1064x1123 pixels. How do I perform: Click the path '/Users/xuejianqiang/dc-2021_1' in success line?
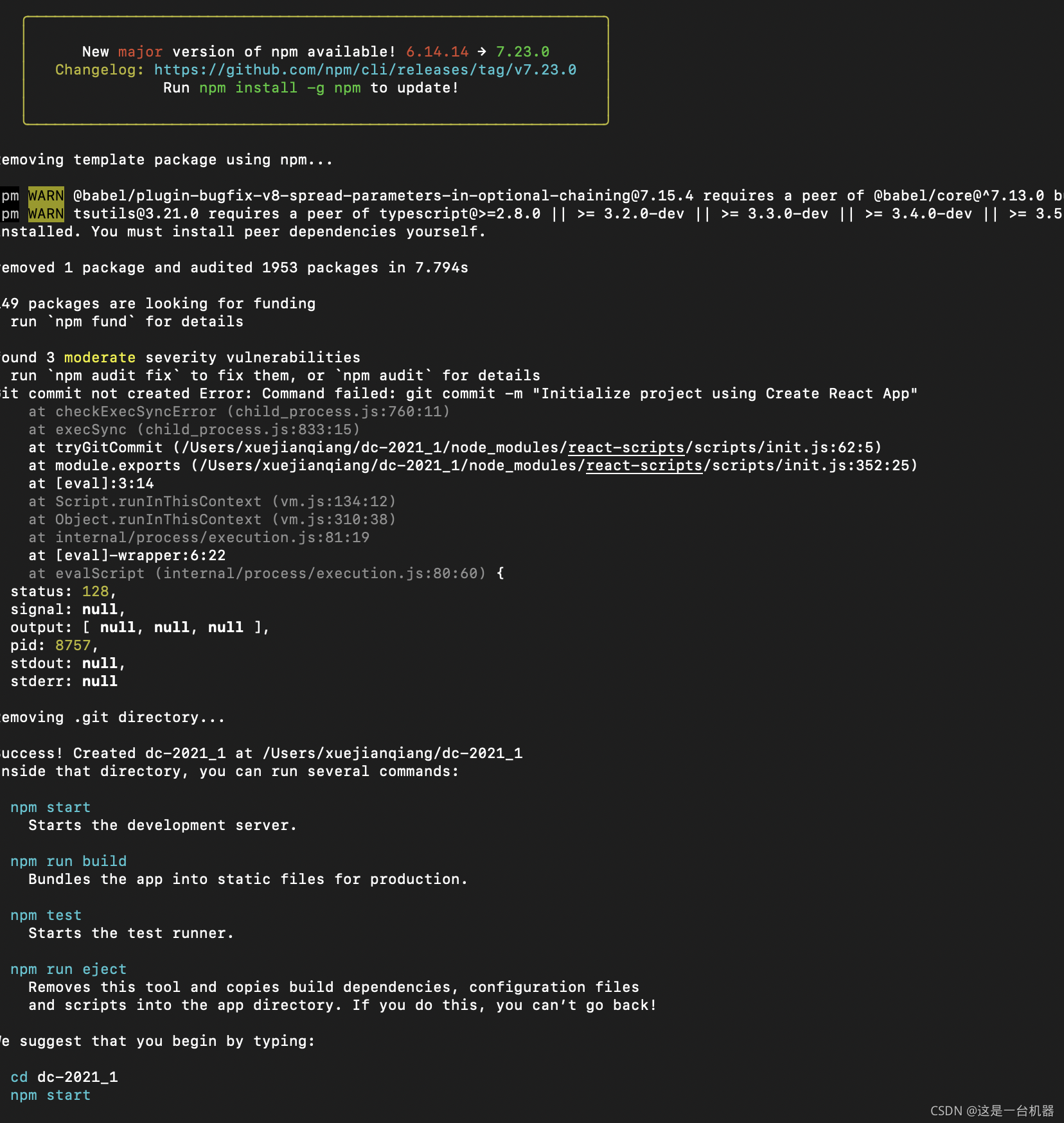pos(392,753)
